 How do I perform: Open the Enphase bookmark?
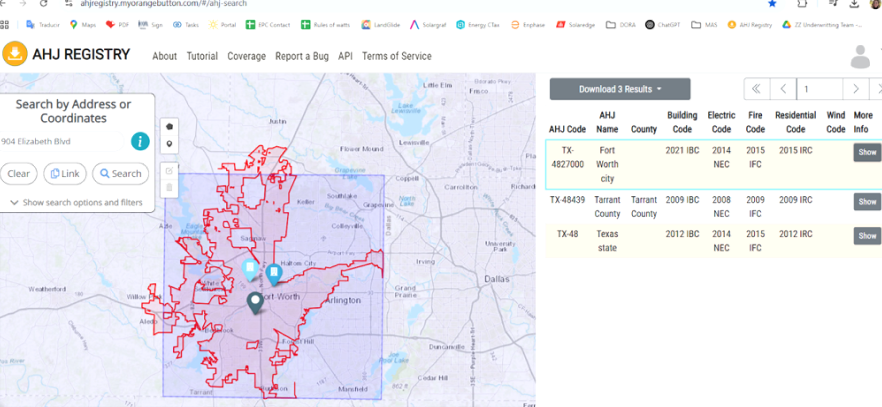pos(528,25)
